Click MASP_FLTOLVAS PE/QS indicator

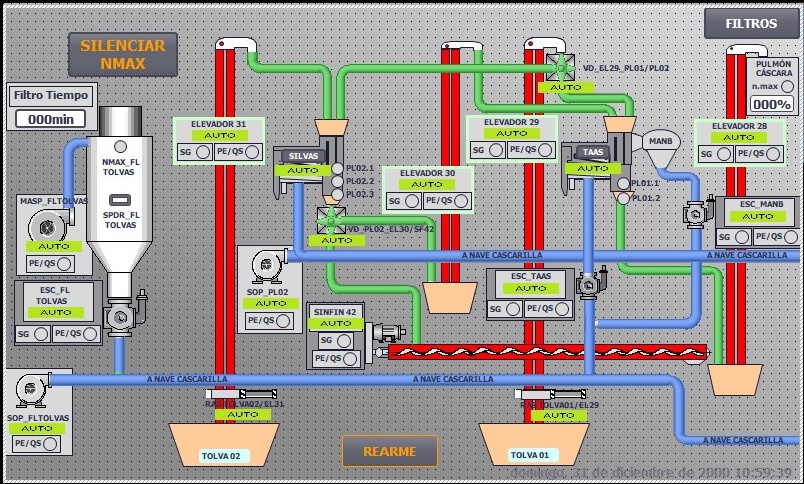[x=64, y=264]
